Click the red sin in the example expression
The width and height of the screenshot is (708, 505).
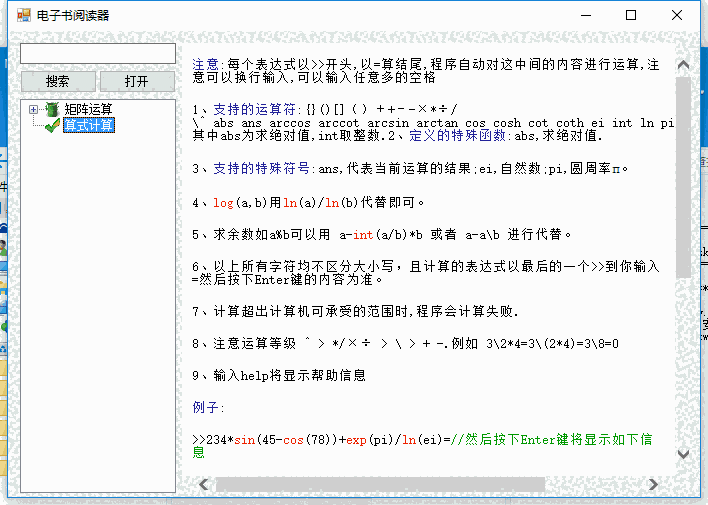pos(244,440)
